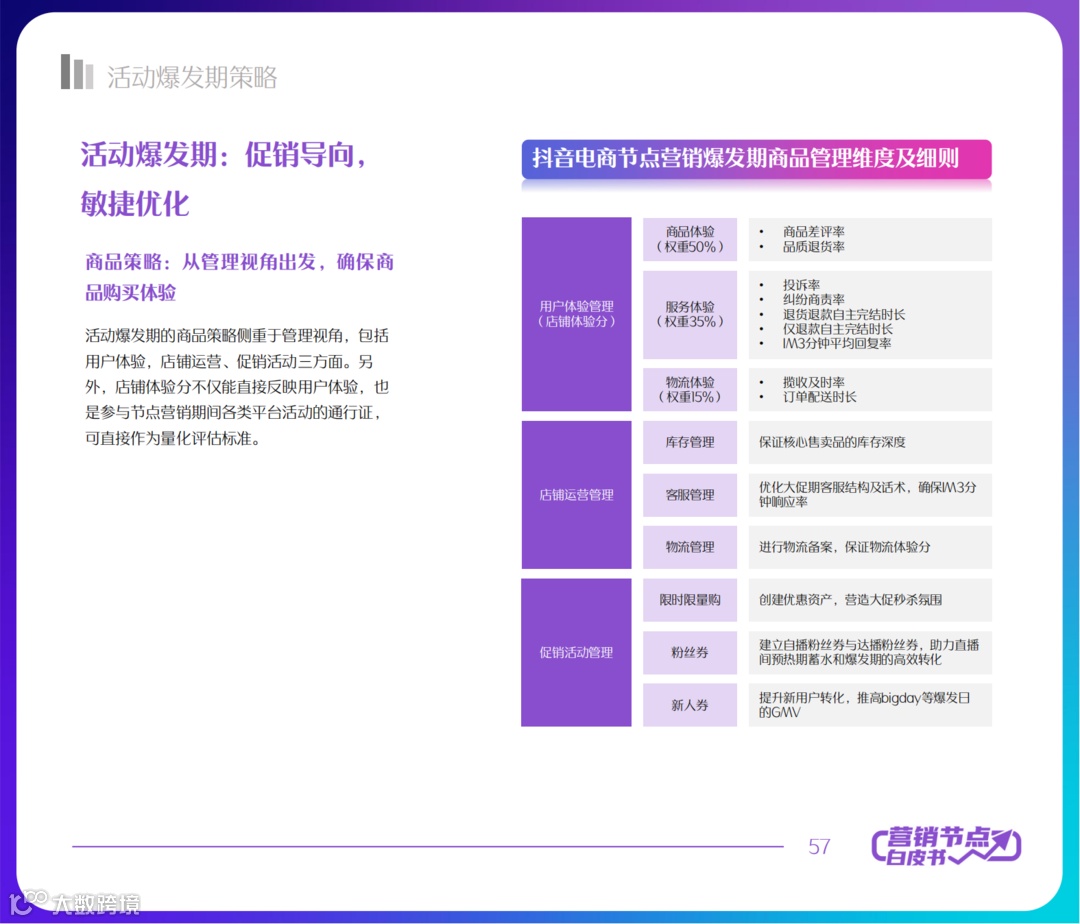Select the 用户体验管理（店铺体验分）block
1080x924 pixels.
577,314
